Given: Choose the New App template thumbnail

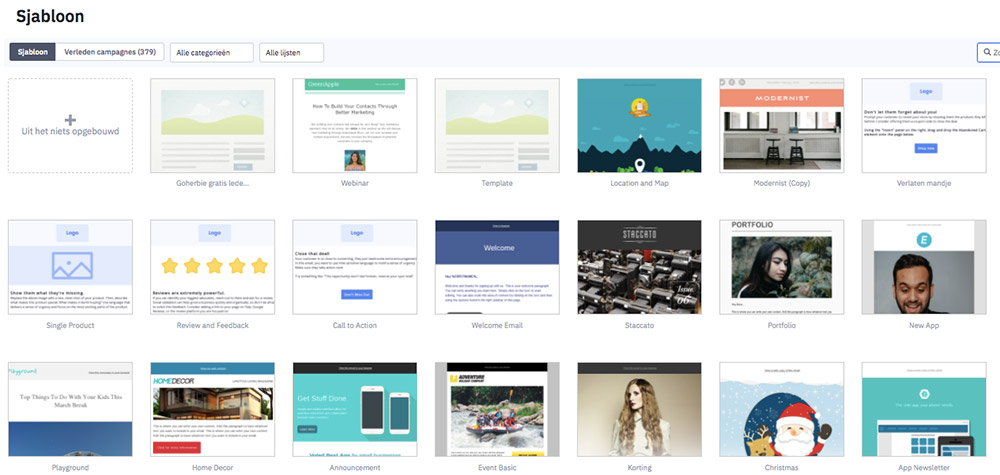Looking at the screenshot, I should point(924,267).
